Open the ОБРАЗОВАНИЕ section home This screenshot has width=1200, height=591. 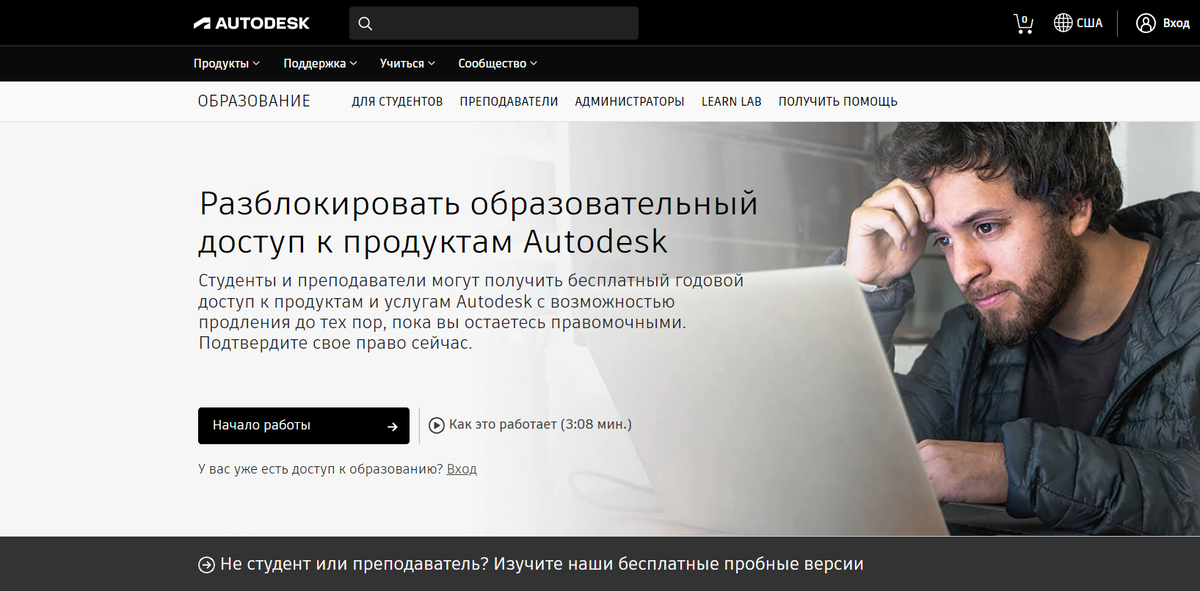(254, 101)
